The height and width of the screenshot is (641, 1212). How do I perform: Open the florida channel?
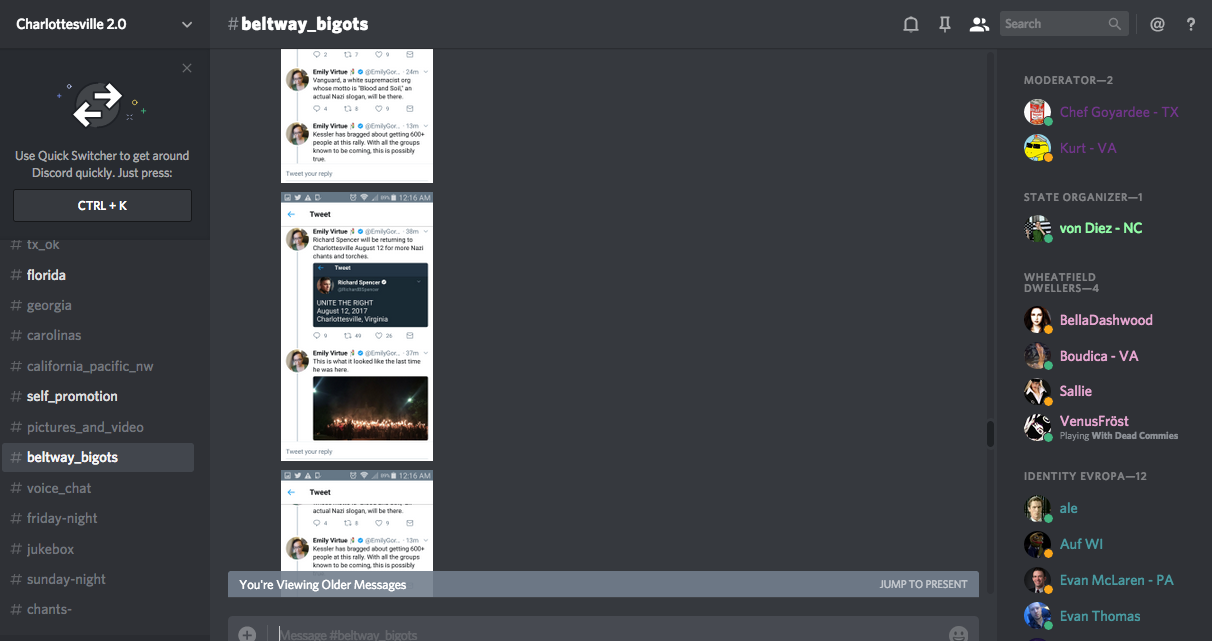[x=46, y=275]
